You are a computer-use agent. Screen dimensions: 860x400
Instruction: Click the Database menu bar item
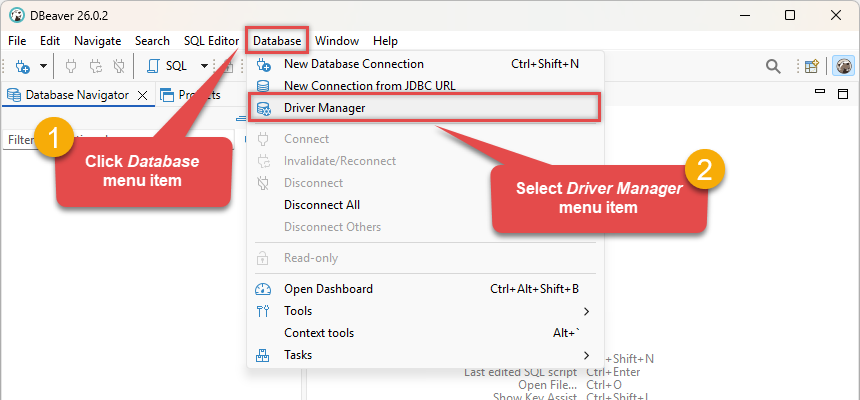click(x=277, y=41)
